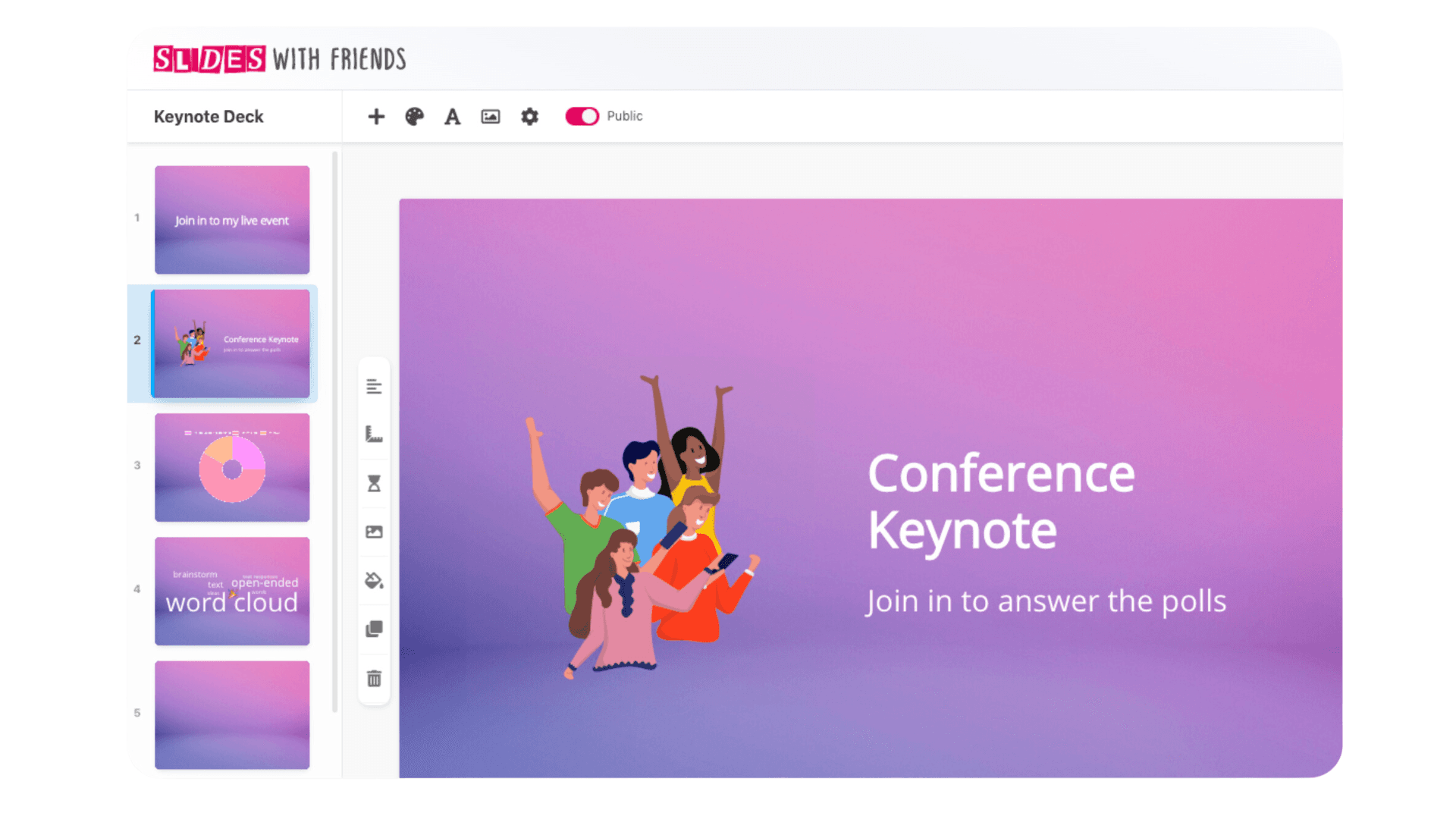This screenshot has height=819, width=1456.
Task: Click the duplicate slide icon
Action: [x=374, y=629]
